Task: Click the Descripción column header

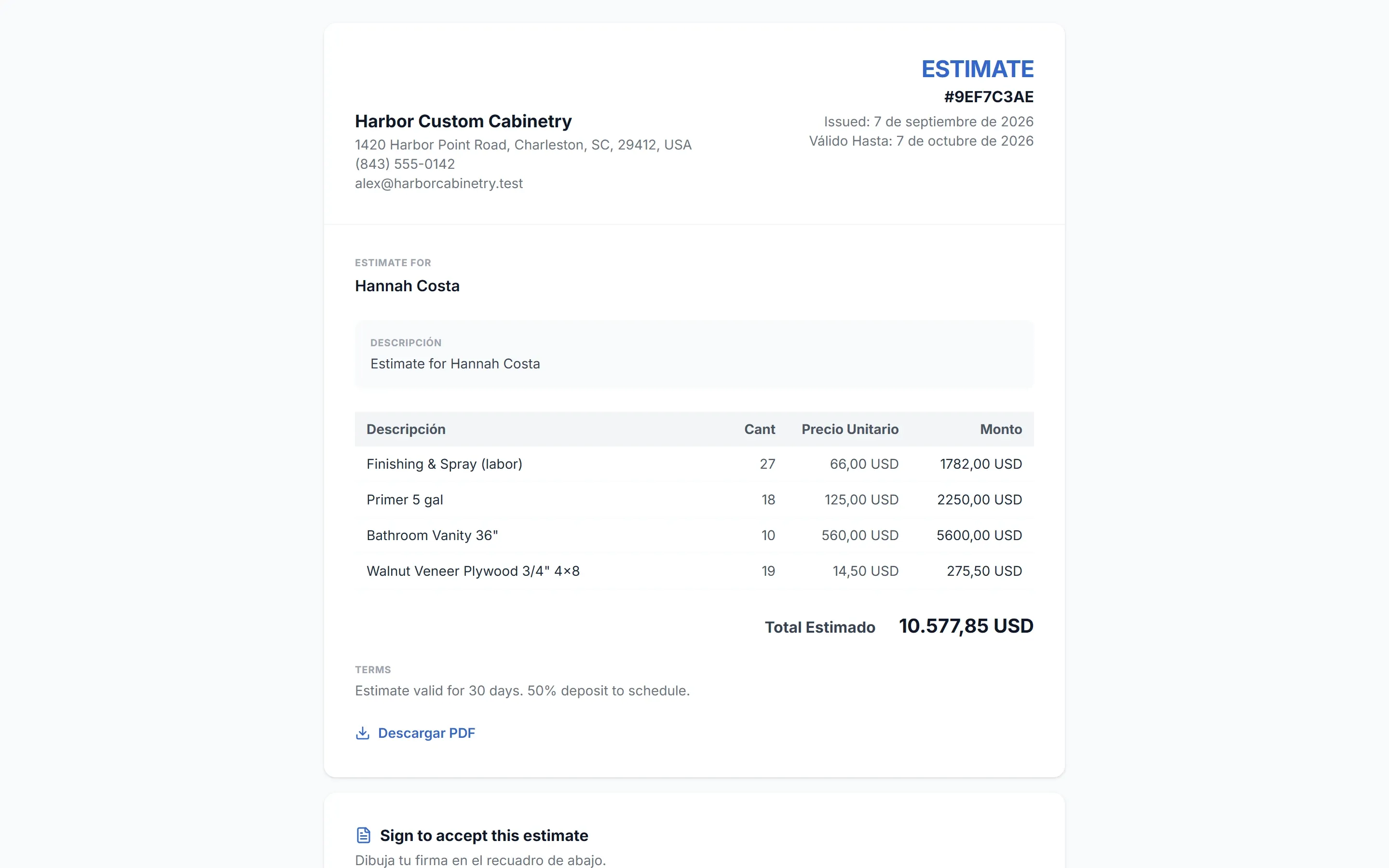Action: coord(406,429)
